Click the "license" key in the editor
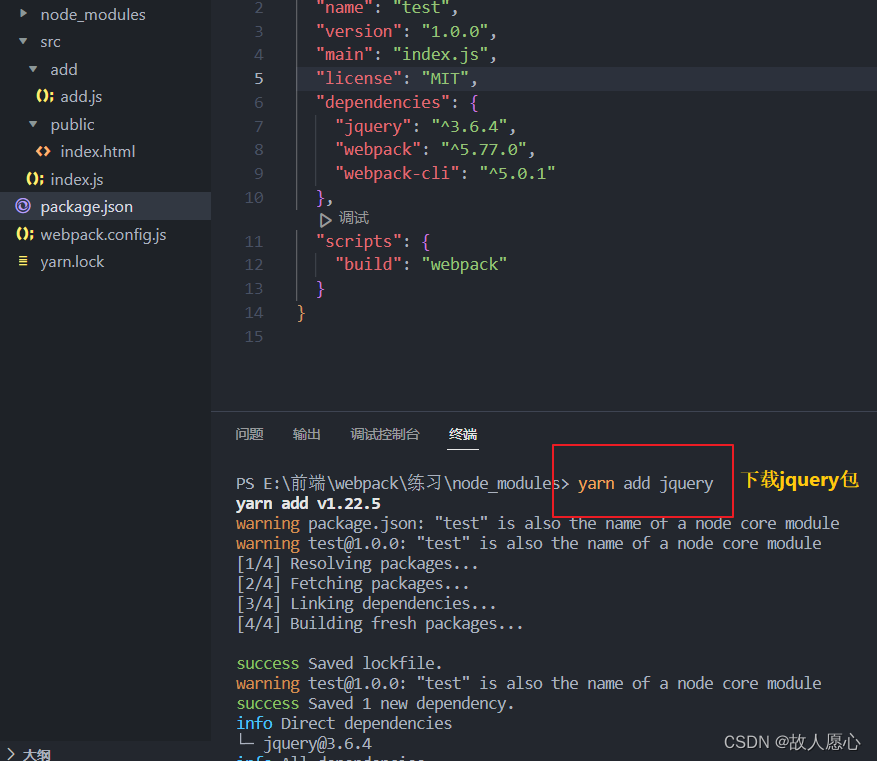This screenshot has height=761, width=877. point(359,78)
